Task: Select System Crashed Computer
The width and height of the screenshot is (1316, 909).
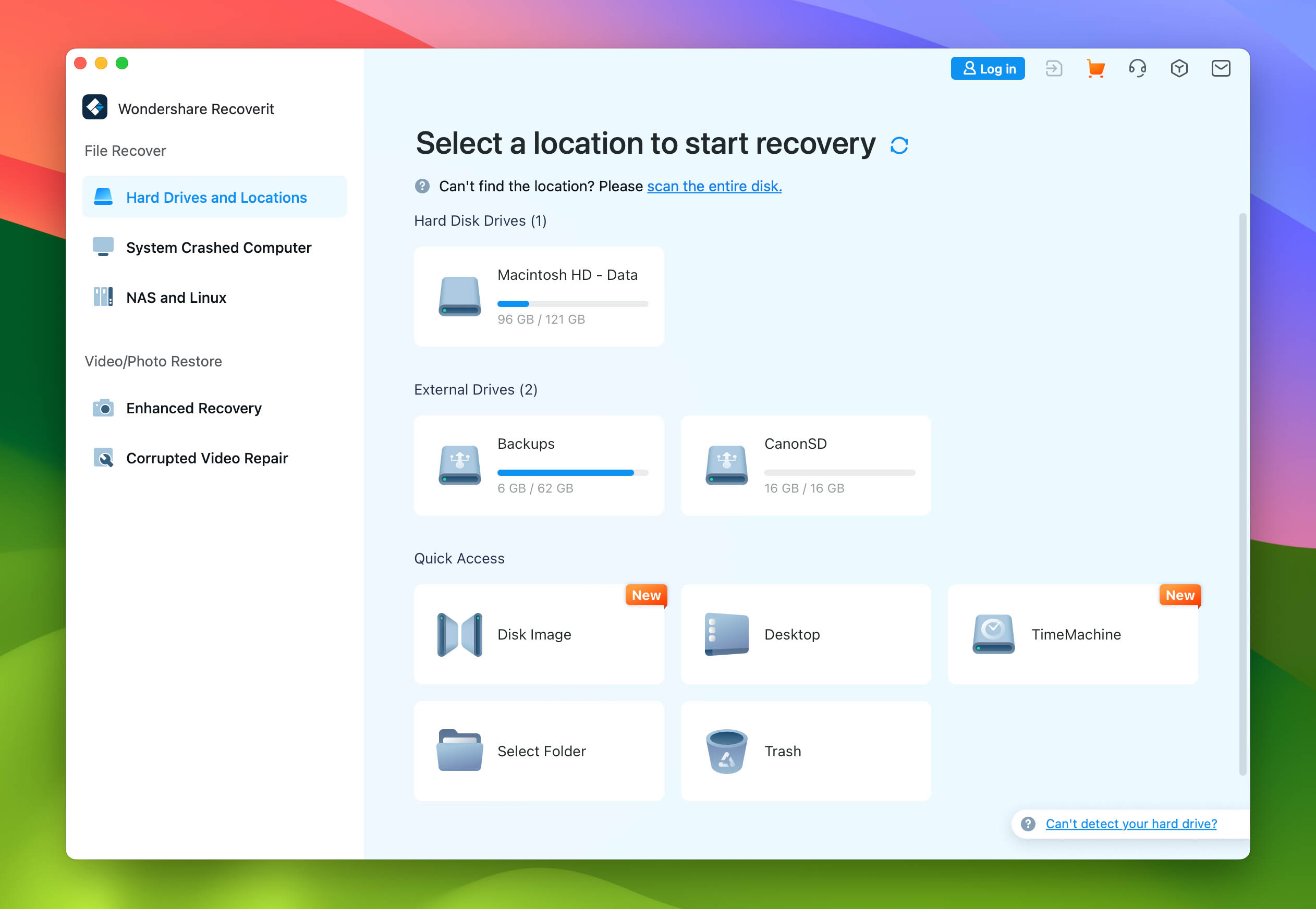Action: coord(215,247)
